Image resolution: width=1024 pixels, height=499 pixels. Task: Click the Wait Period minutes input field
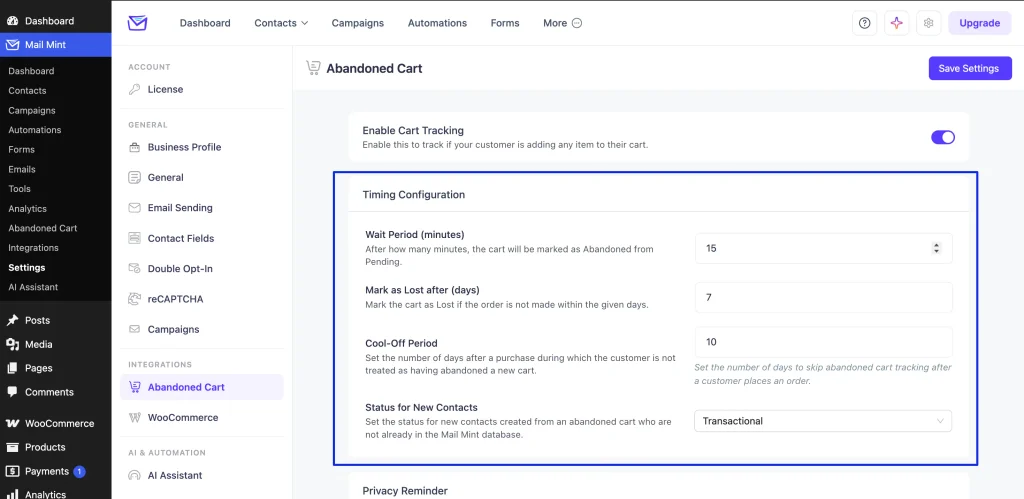pos(823,248)
